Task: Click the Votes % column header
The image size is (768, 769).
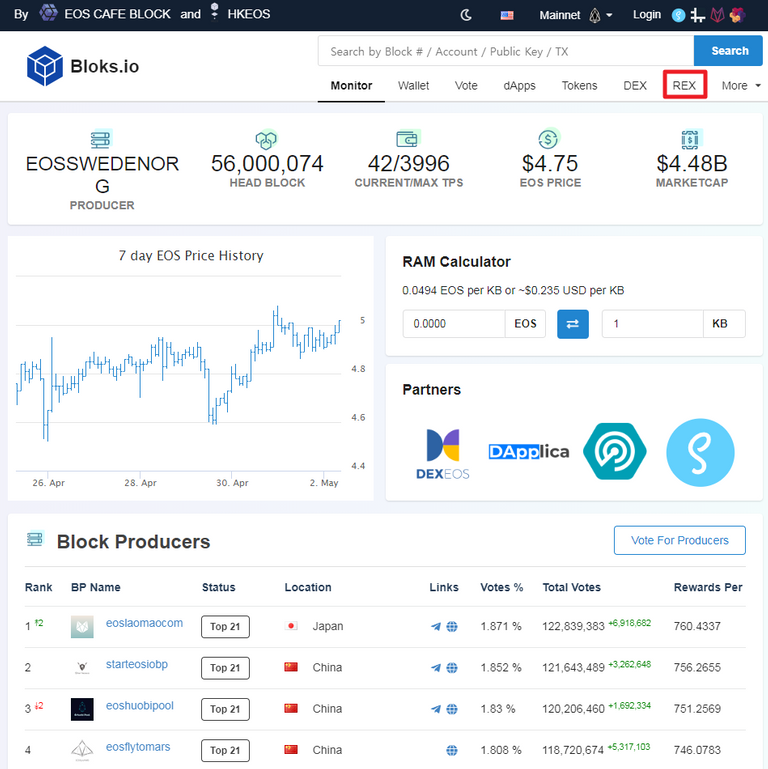Action: click(x=501, y=587)
